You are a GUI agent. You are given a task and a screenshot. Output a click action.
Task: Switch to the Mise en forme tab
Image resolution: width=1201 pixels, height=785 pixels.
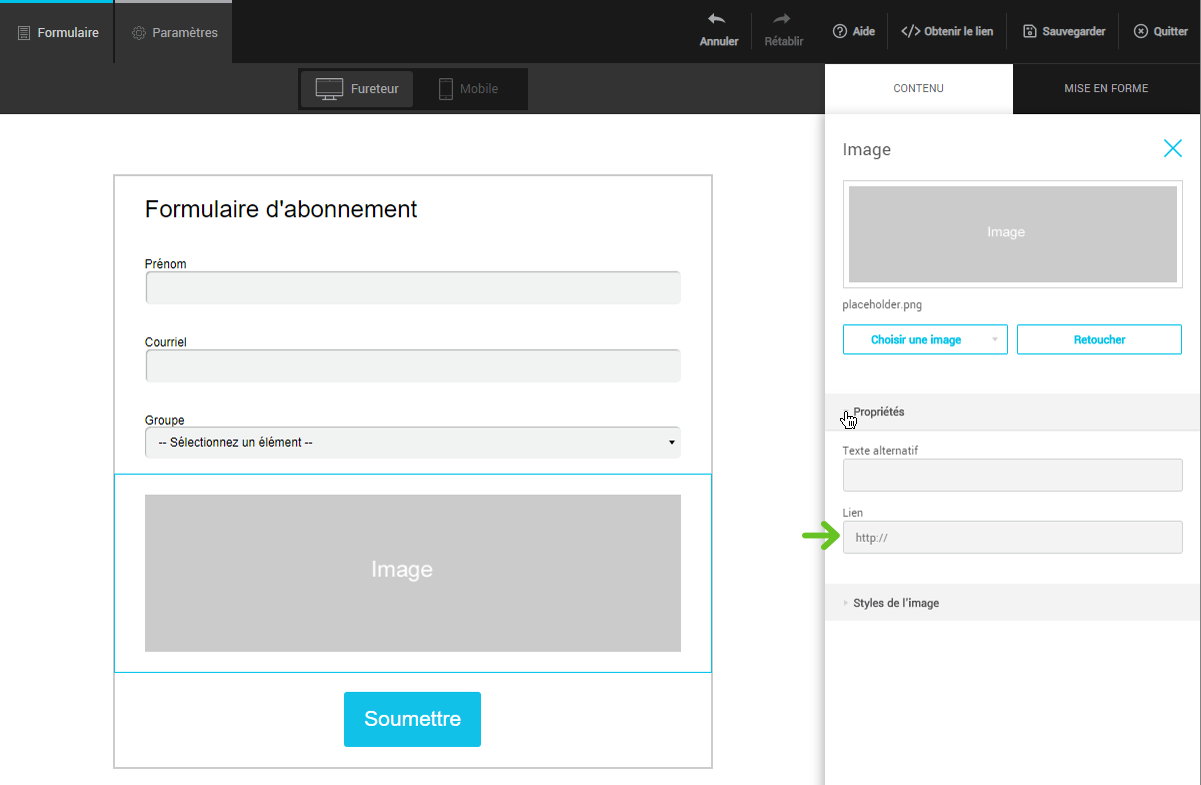pos(1105,88)
